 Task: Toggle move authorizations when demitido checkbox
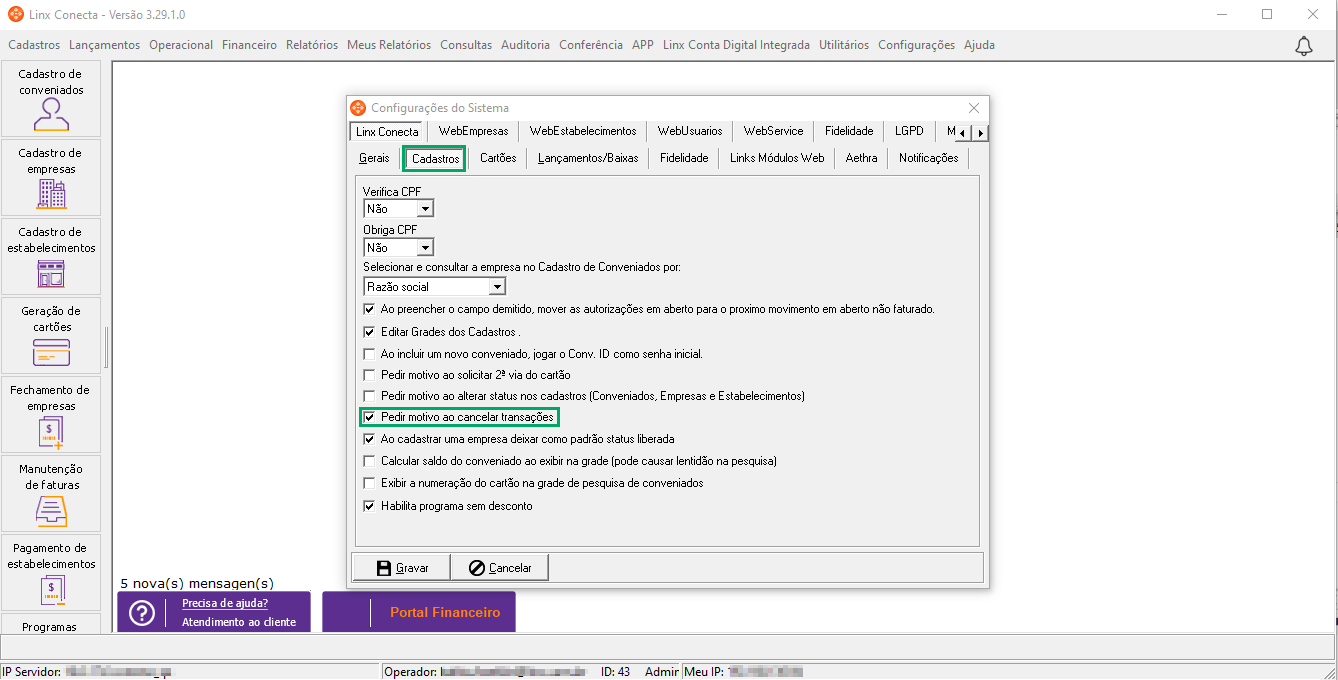(370, 310)
